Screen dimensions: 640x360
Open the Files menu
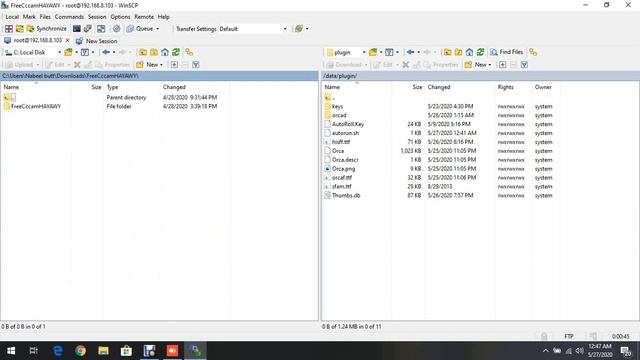point(45,17)
